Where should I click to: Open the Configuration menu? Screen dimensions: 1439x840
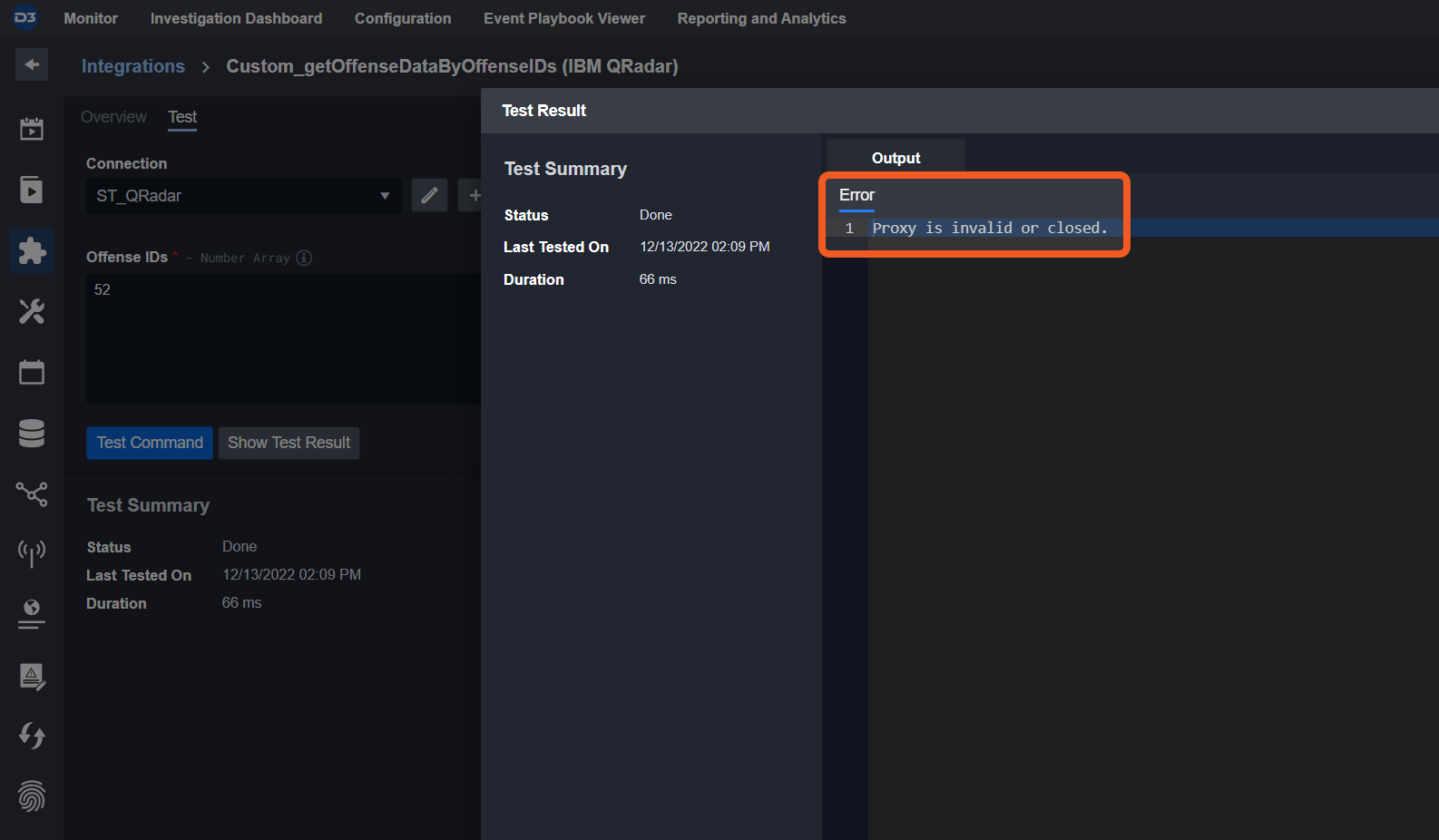click(403, 18)
